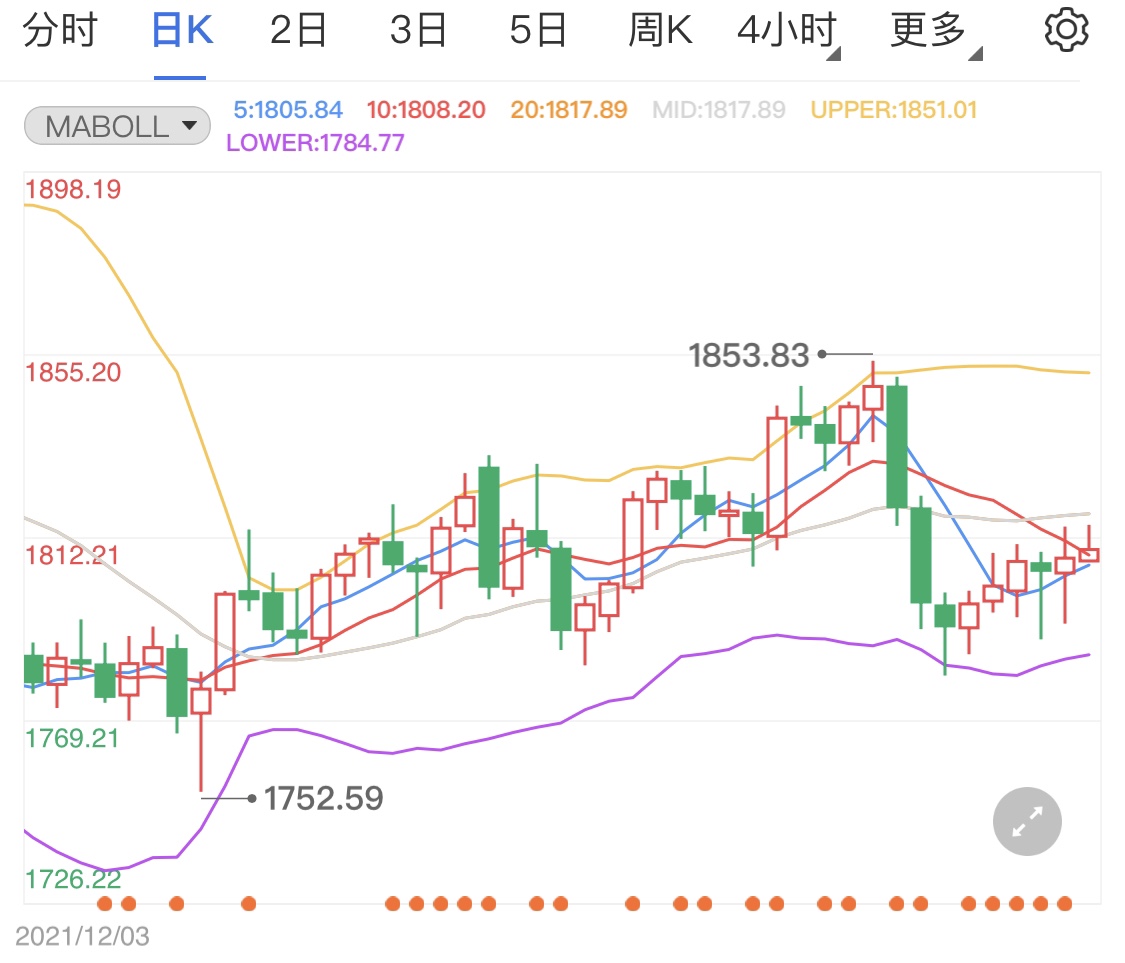Expand the 更多 options dropdown
The image size is (1125, 963).
pos(936,32)
